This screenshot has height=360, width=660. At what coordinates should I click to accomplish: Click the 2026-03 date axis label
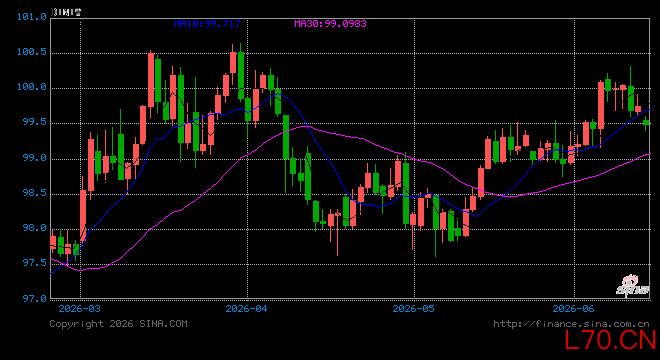(x=80, y=309)
